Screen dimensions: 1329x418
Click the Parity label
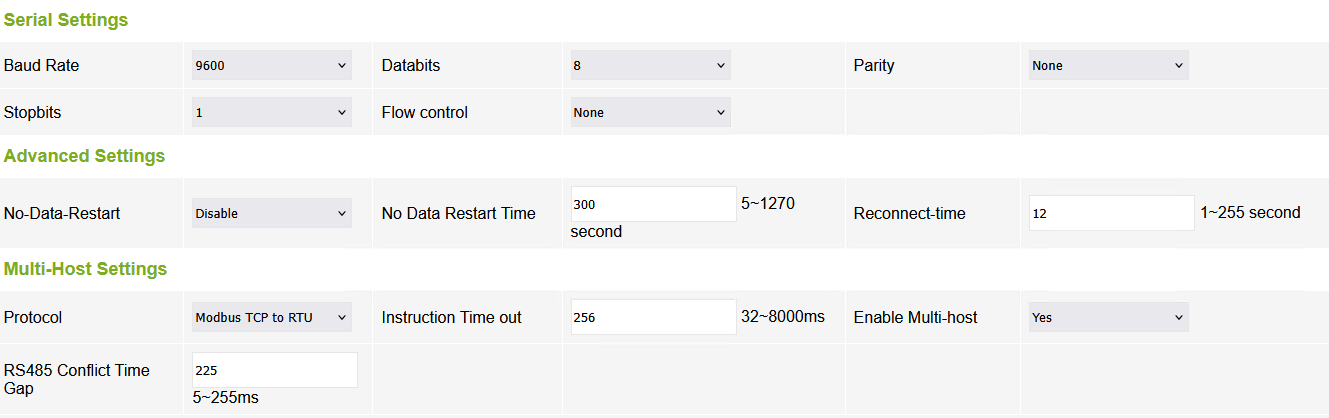(x=873, y=66)
